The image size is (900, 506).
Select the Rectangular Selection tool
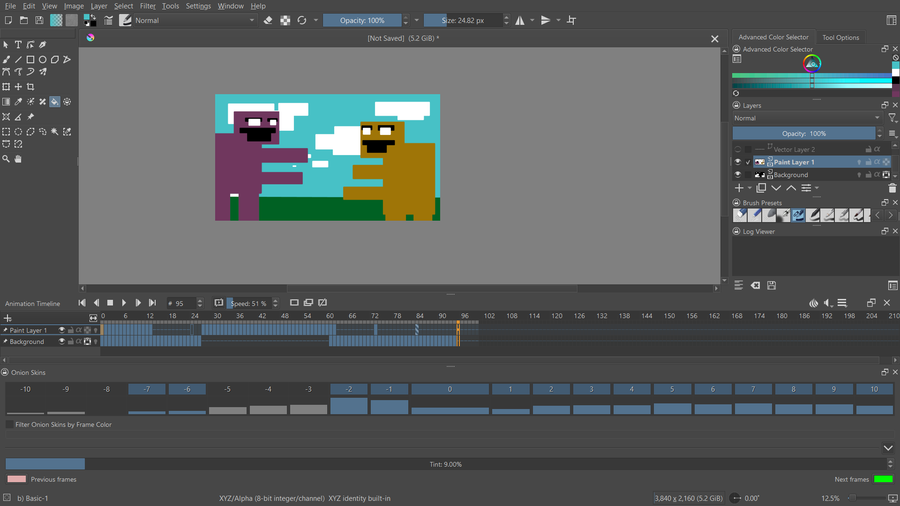pos(6,131)
